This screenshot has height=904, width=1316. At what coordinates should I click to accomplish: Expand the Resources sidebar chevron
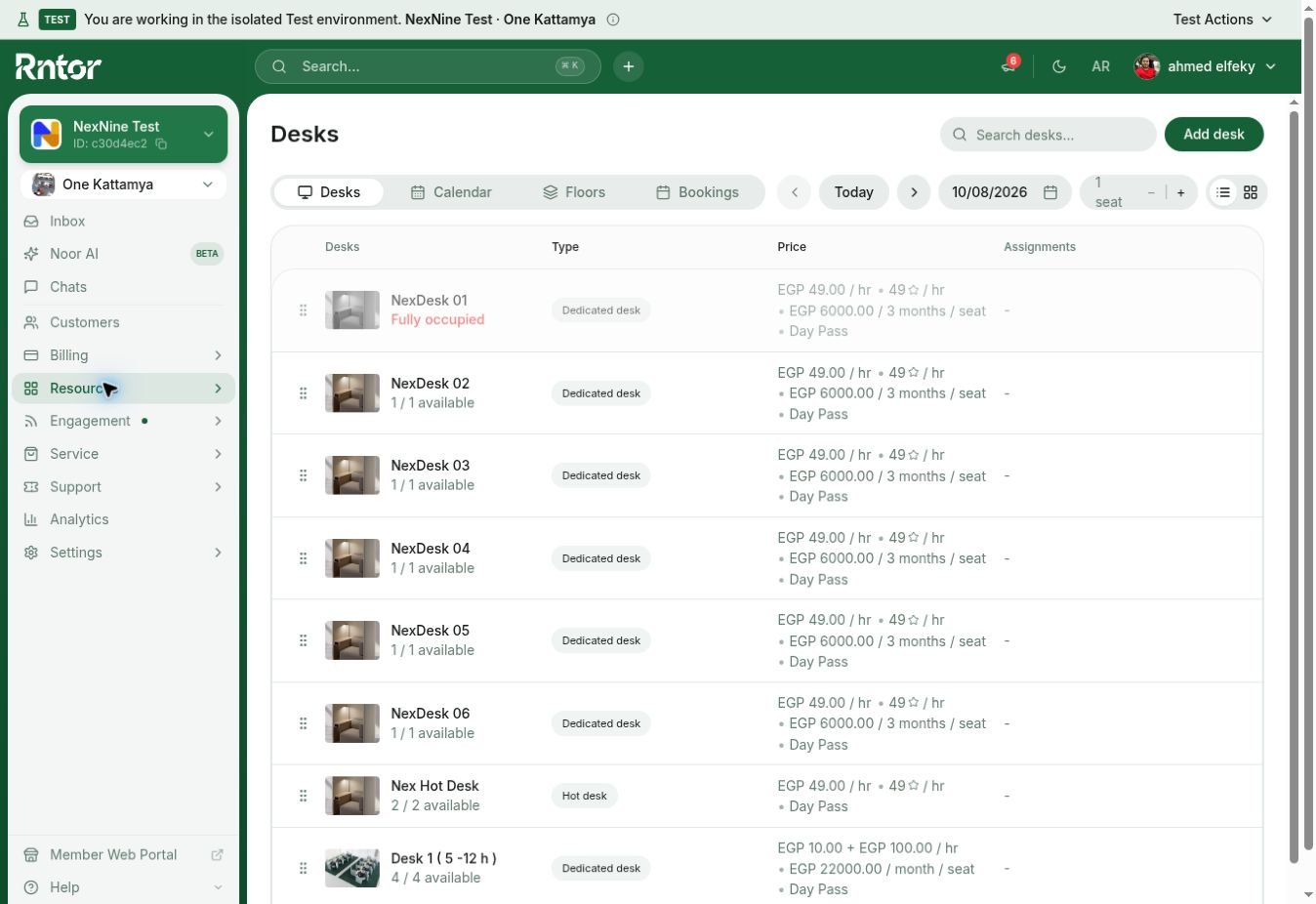coord(218,389)
